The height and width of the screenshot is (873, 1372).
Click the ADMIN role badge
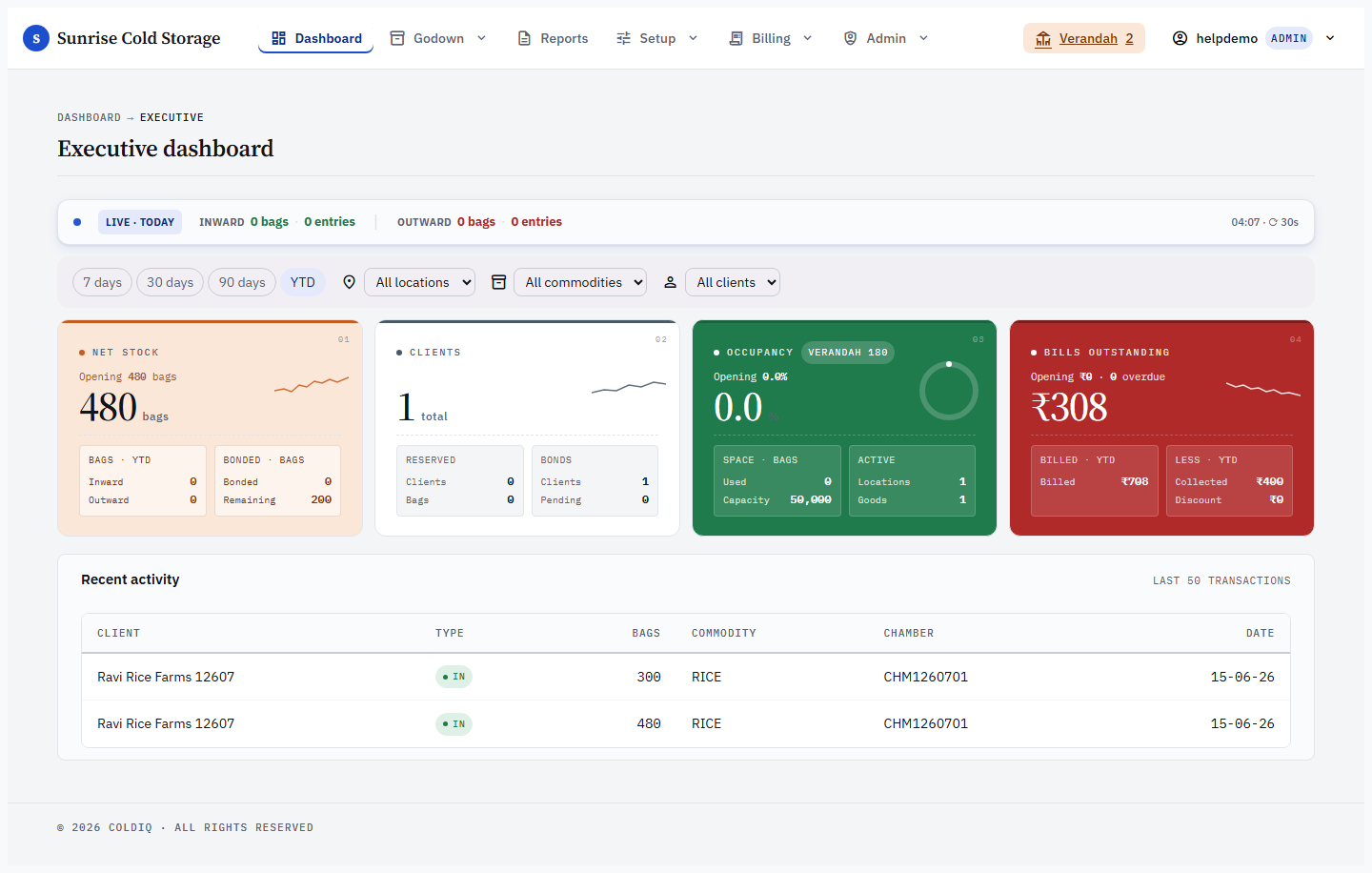(x=1289, y=38)
